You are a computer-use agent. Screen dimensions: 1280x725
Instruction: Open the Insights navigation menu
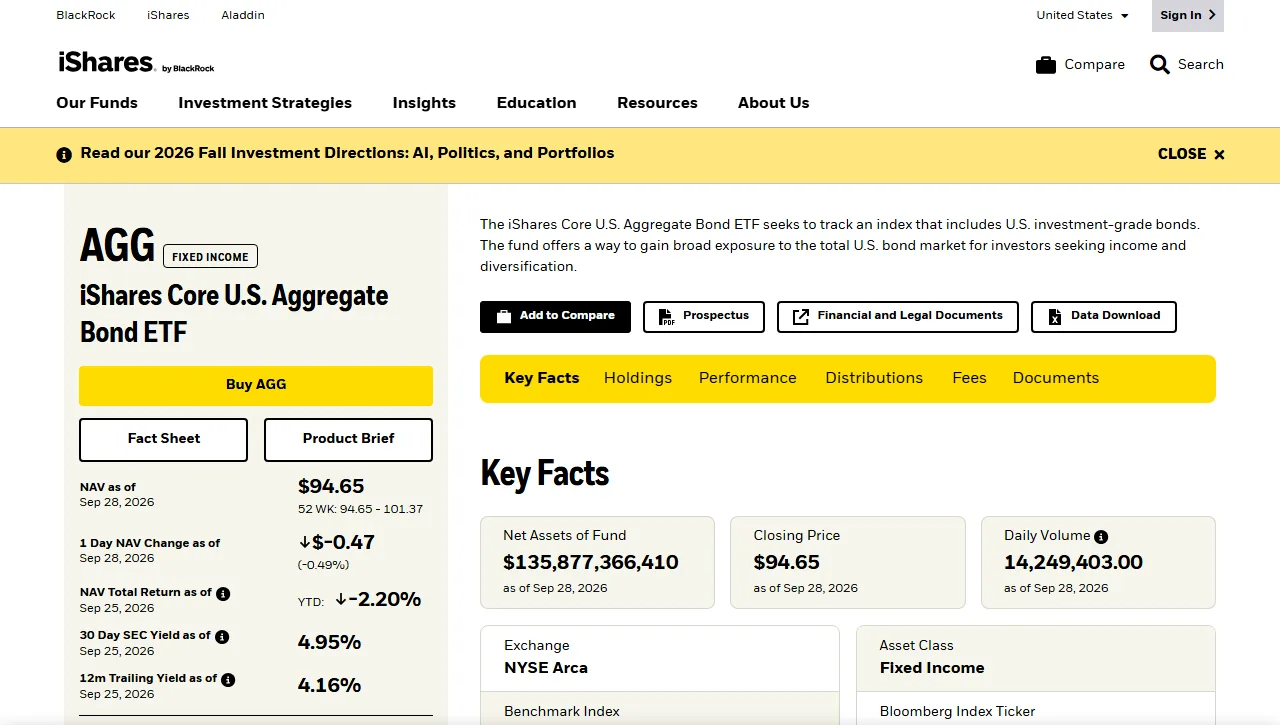424,103
